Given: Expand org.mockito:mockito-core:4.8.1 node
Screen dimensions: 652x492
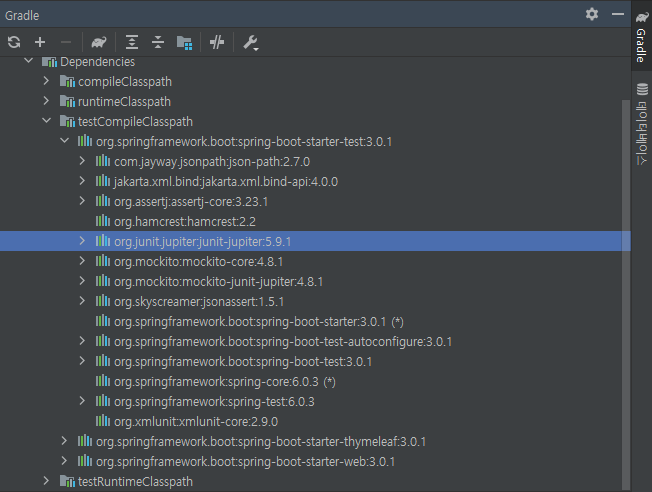Looking at the screenshot, I should tap(82, 261).
